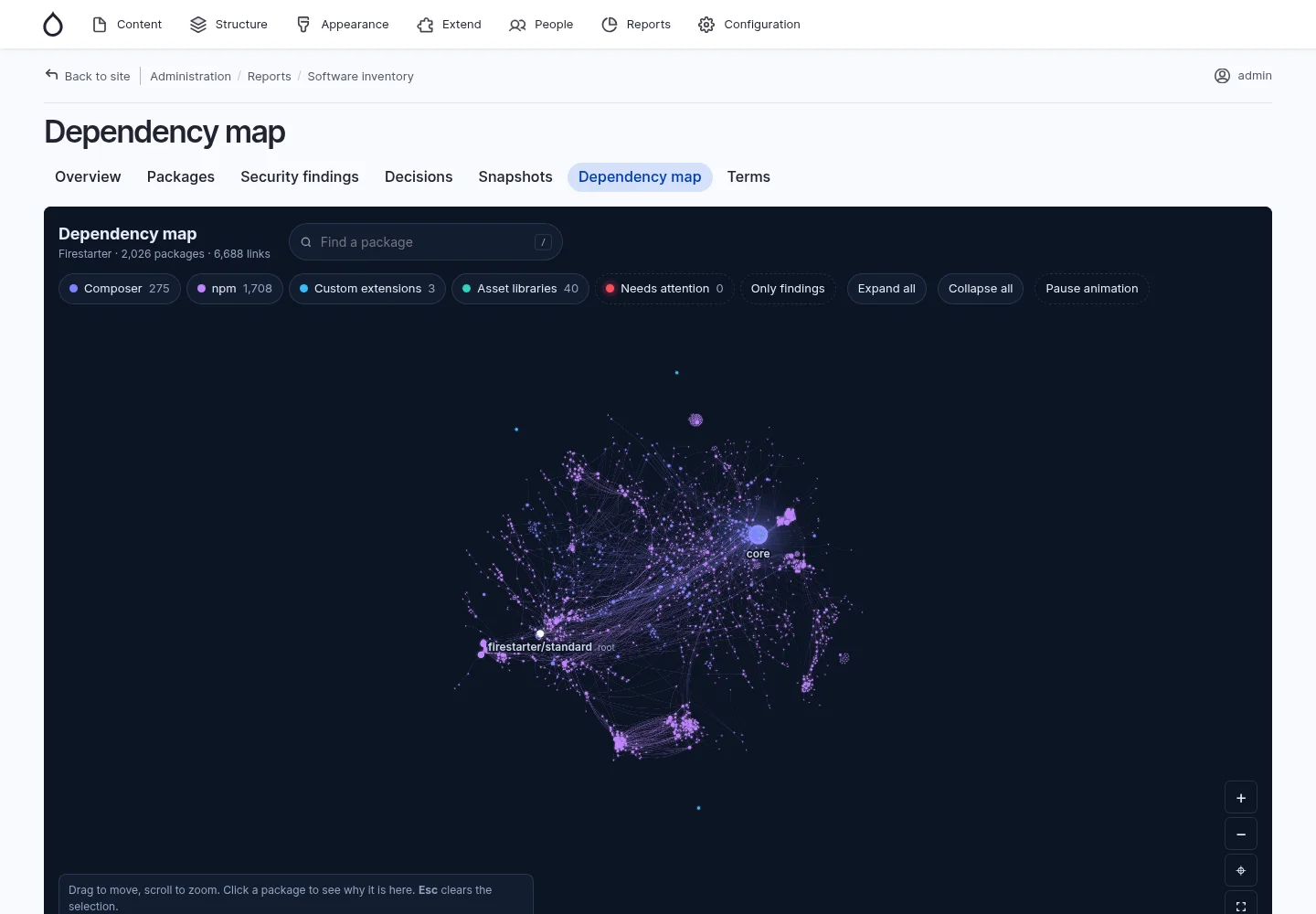Switch to the Packages tab

(181, 177)
